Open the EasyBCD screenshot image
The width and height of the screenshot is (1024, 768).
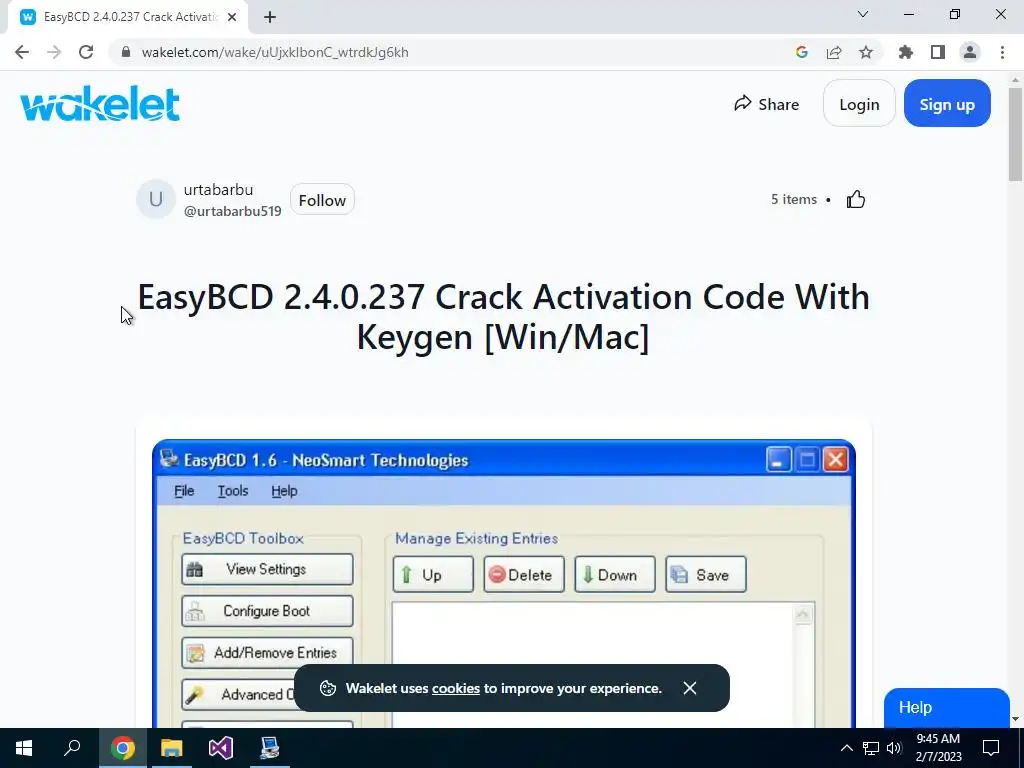pos(504,583)
